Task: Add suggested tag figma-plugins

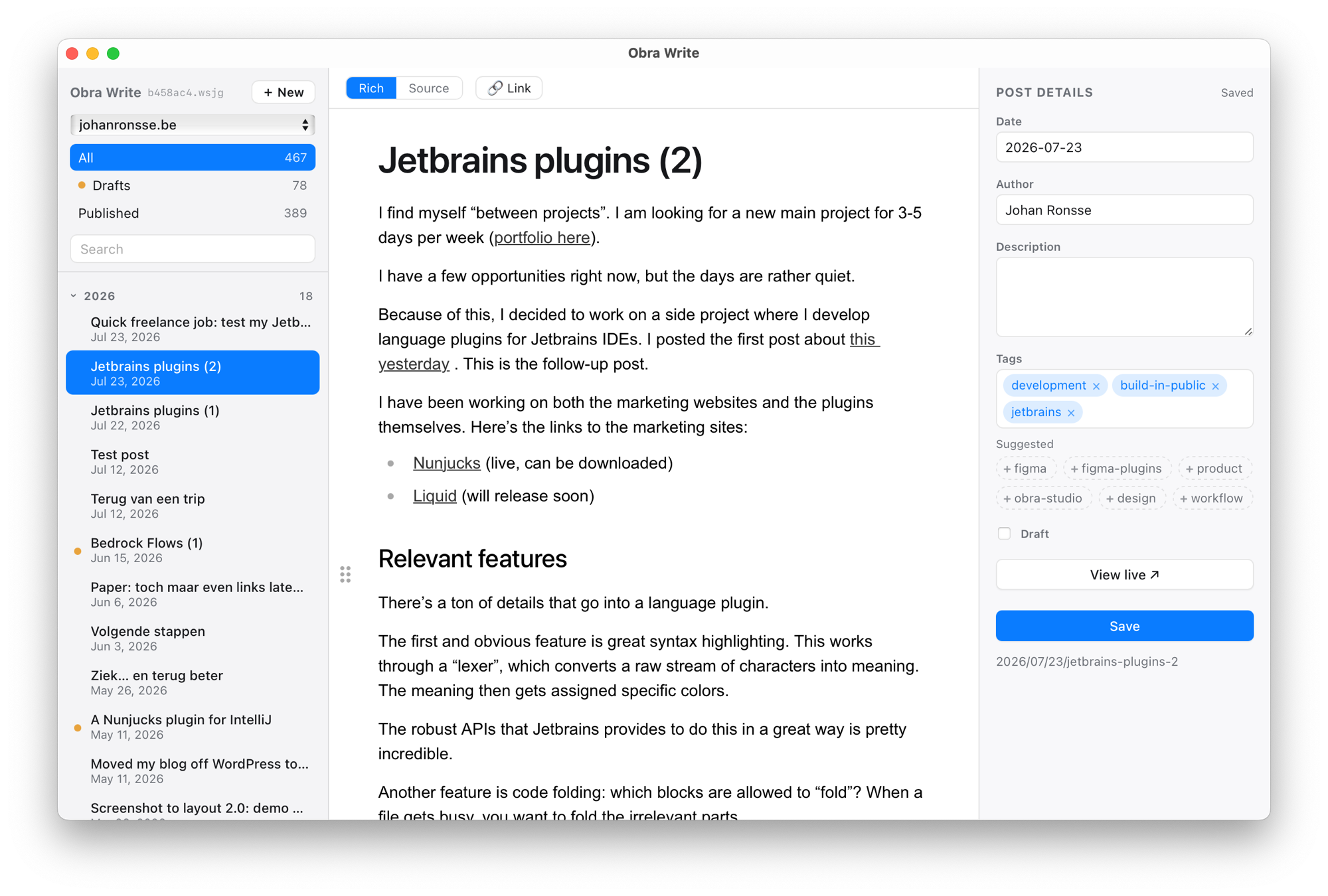Action: pyautogui.click(x=1116, y=469)
